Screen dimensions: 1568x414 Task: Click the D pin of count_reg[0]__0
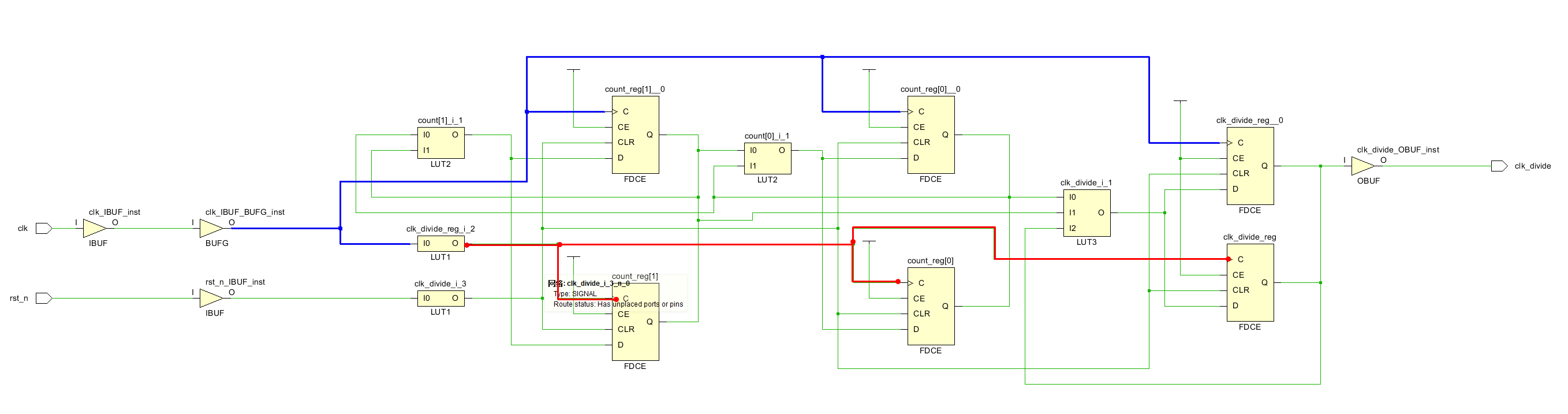[x=916, y=158]
